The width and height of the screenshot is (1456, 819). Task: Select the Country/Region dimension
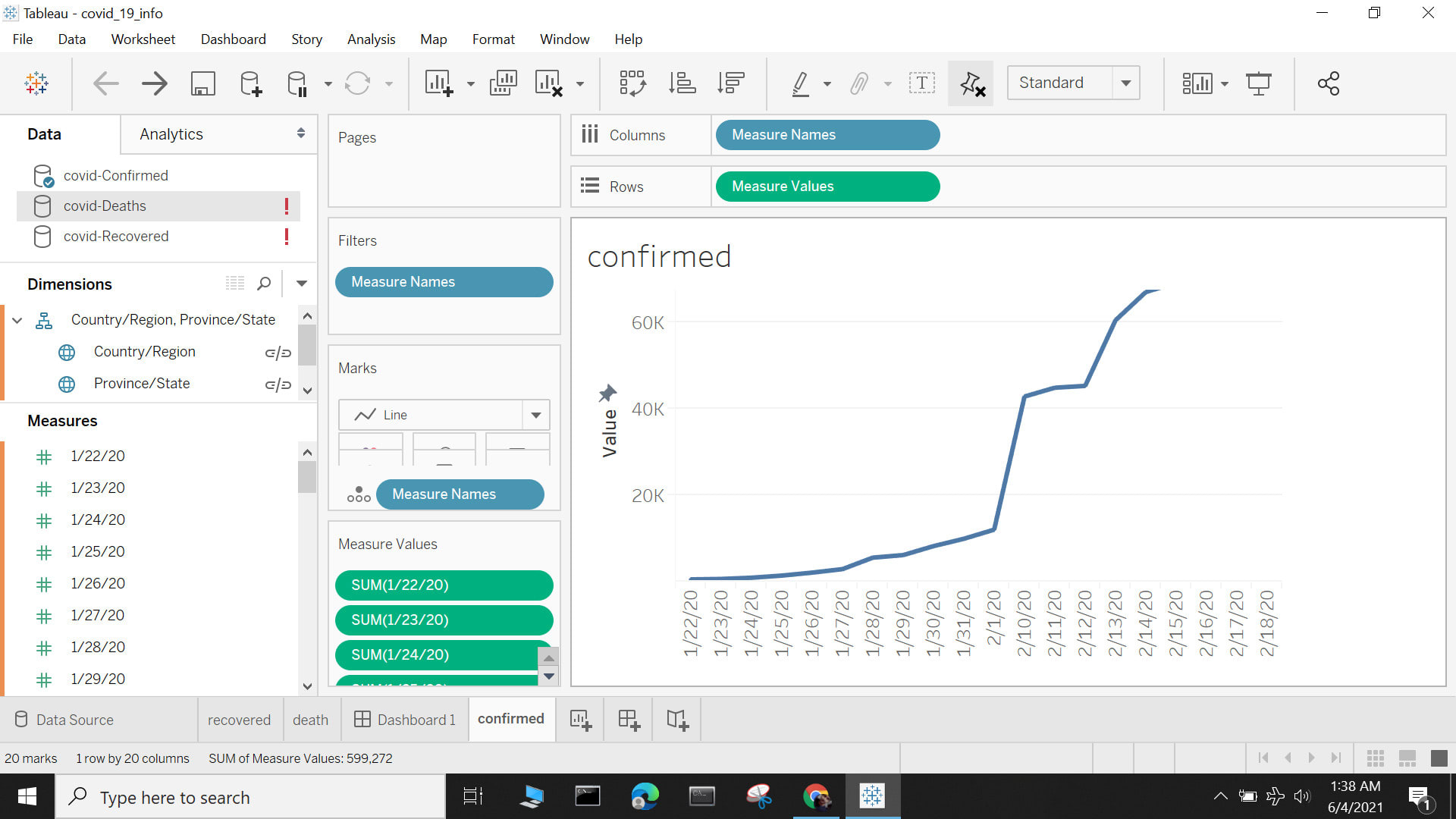pyautogui.click(x=144, y=351)
